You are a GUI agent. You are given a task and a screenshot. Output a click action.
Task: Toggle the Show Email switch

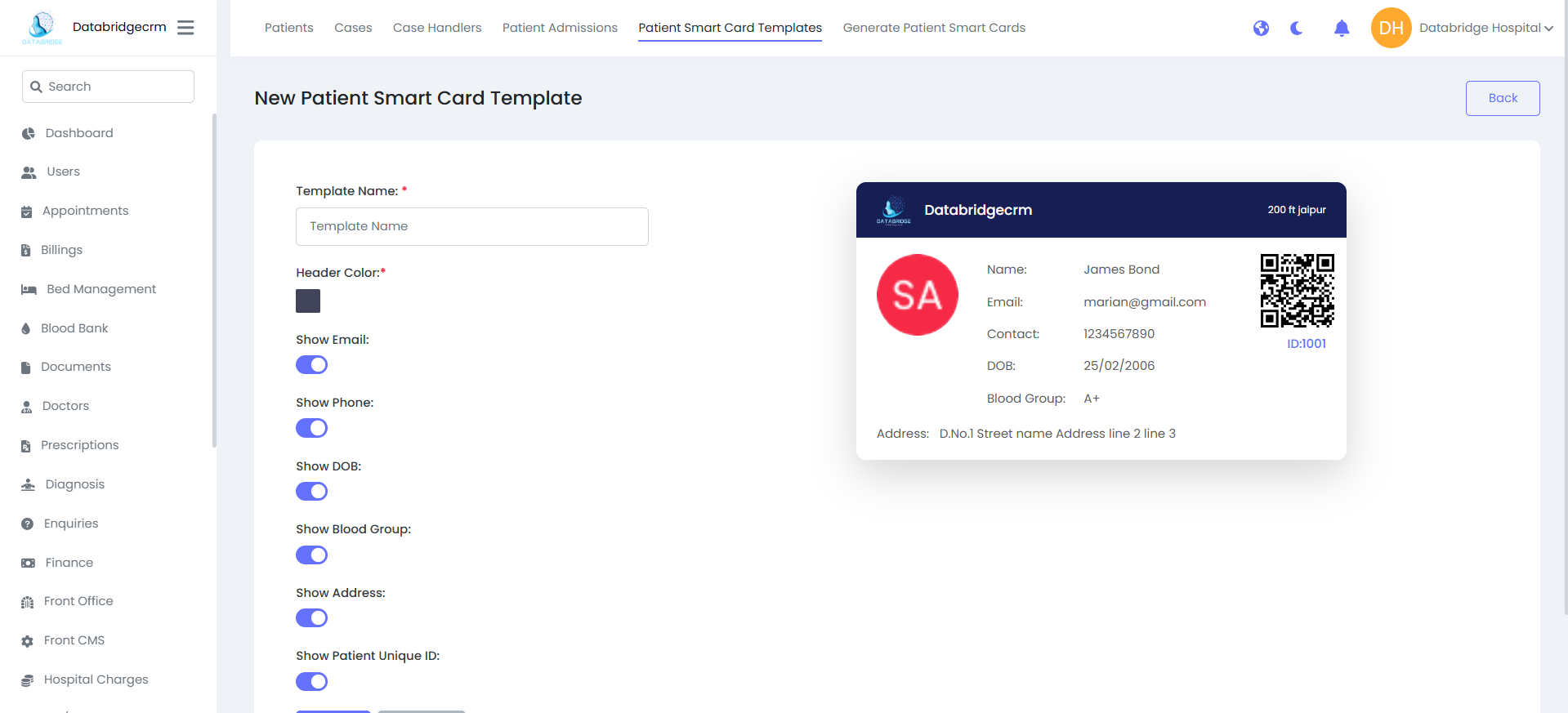pos(311,365)
